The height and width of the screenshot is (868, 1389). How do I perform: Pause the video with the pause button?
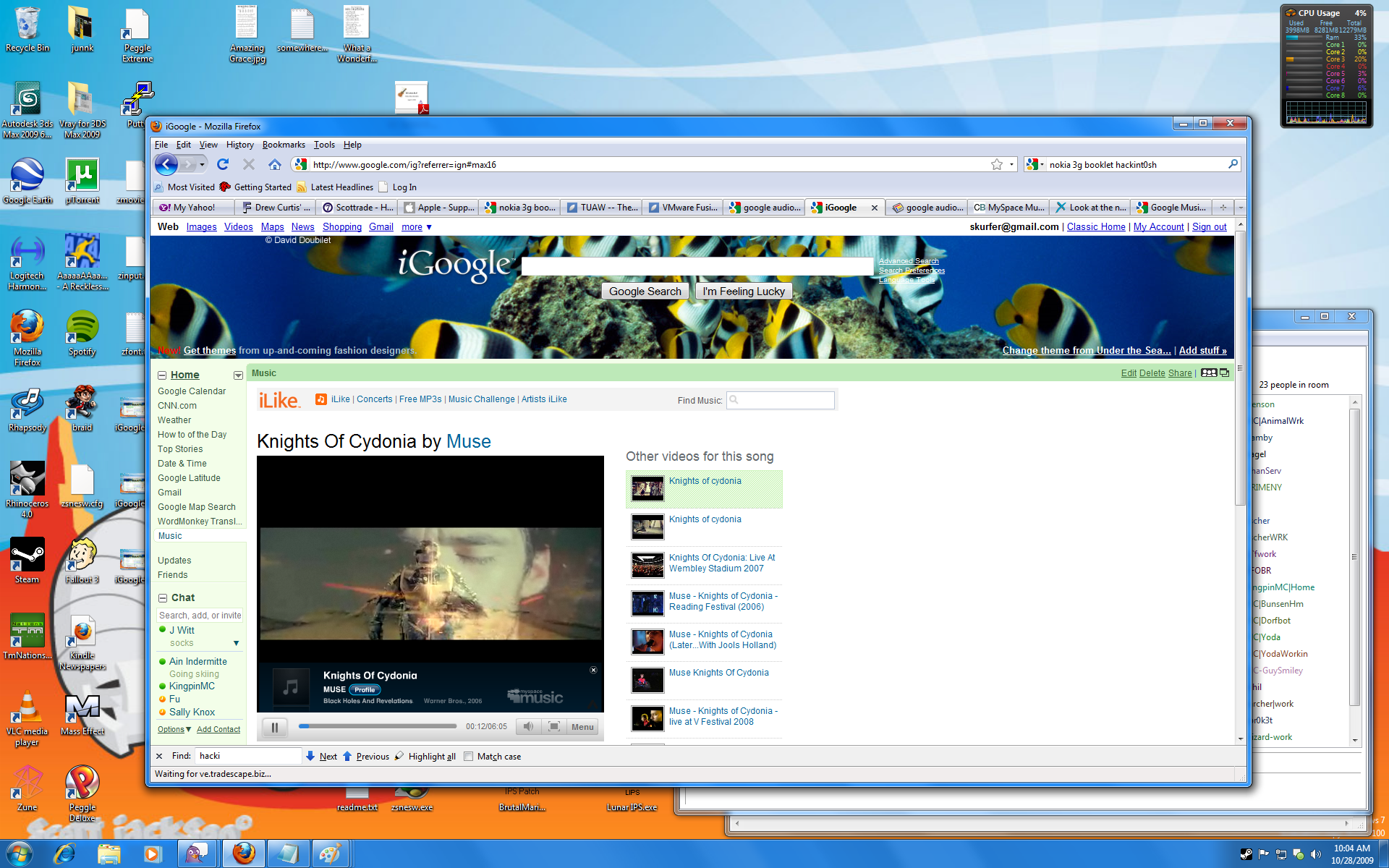(x=275, y=727)
